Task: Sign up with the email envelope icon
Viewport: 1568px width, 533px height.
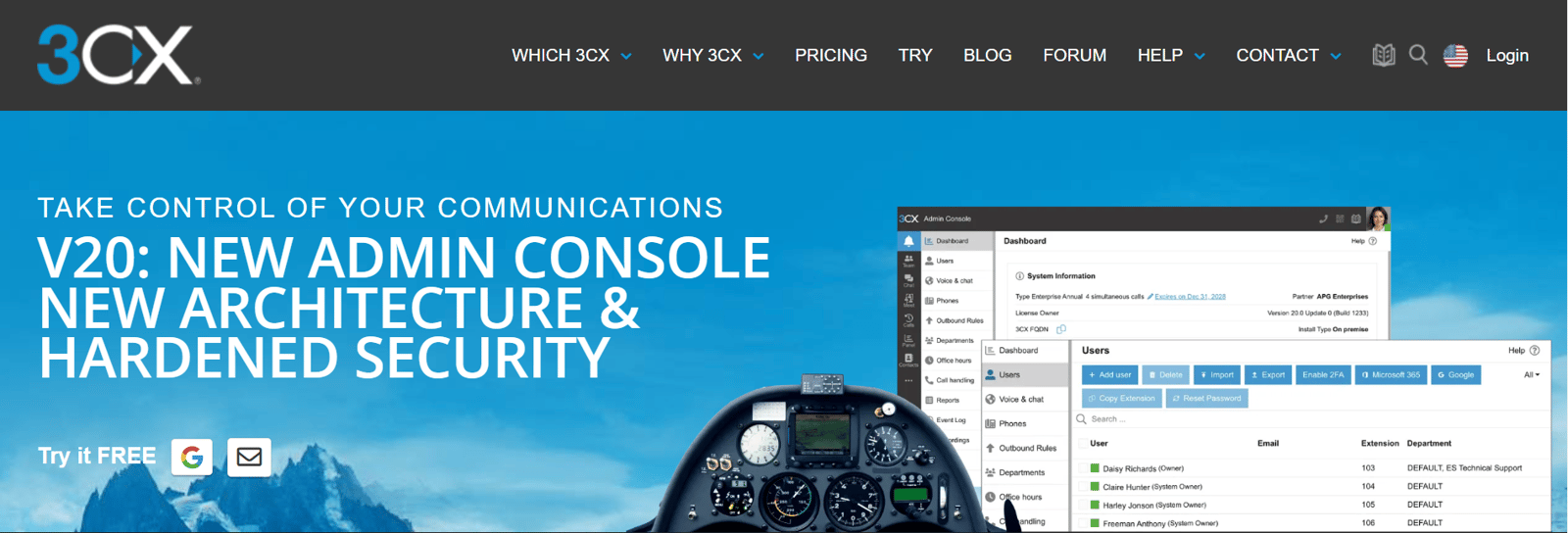Action: coord(249,457)
